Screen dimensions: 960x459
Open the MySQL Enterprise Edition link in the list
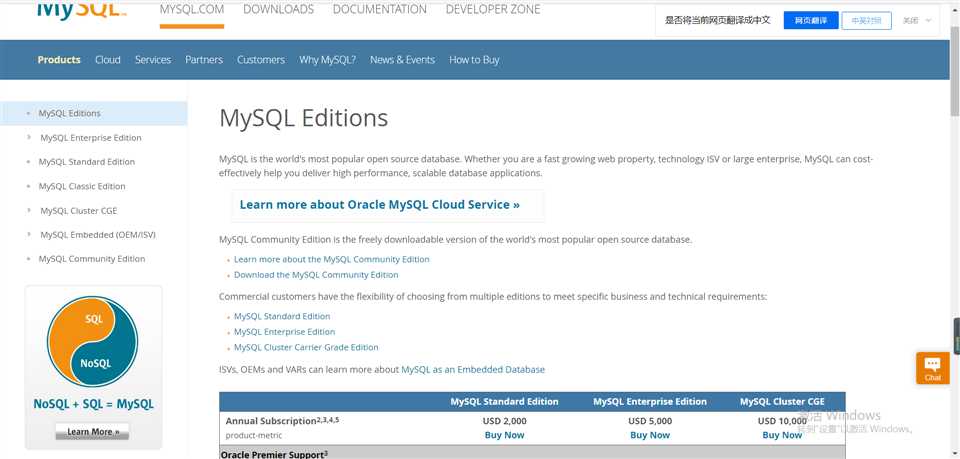(284, 332)
